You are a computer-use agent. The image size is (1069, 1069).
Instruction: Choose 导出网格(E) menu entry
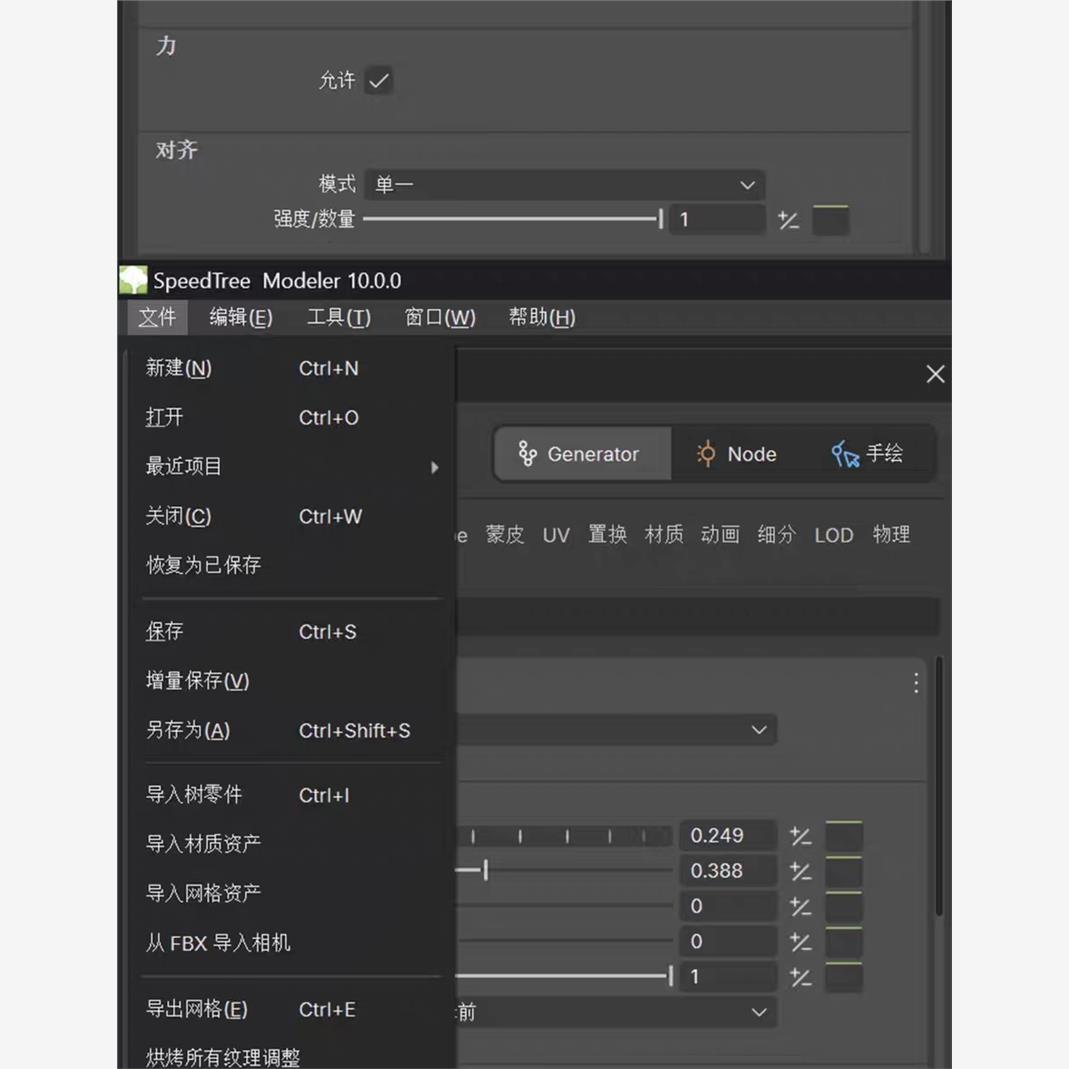[292, 1009]
